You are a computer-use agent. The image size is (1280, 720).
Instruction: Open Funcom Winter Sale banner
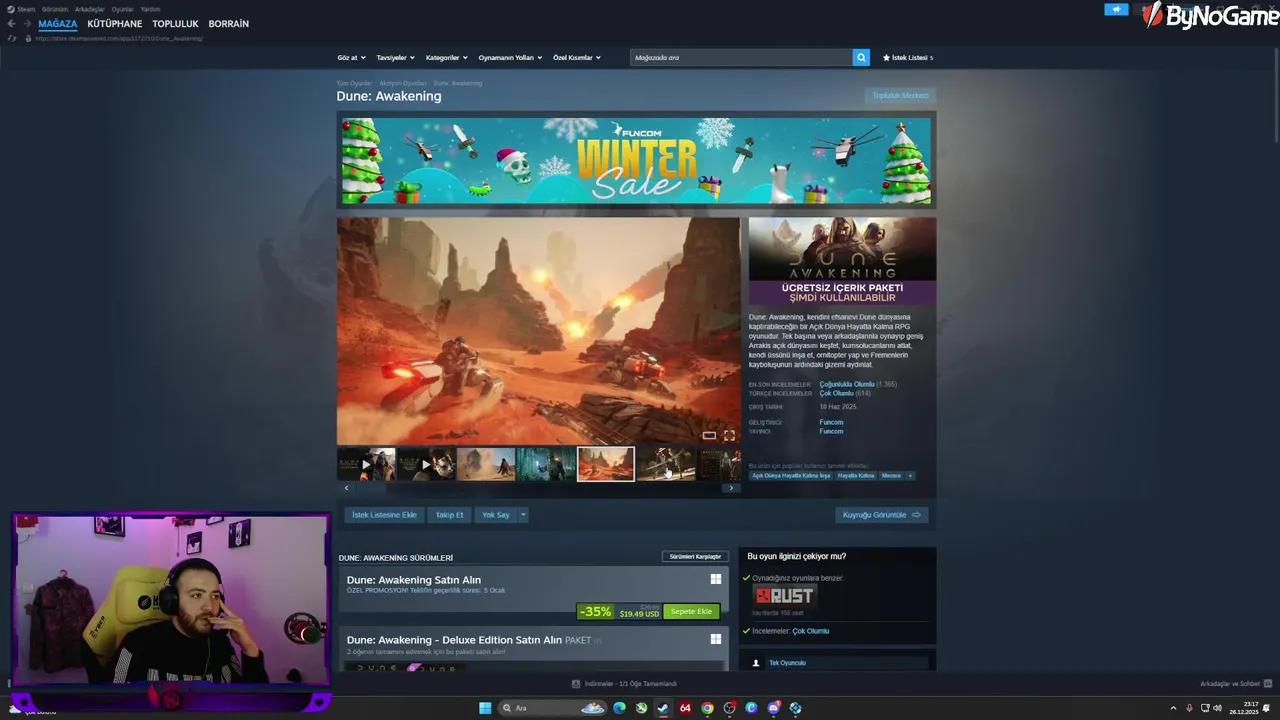tap(636, 160)
